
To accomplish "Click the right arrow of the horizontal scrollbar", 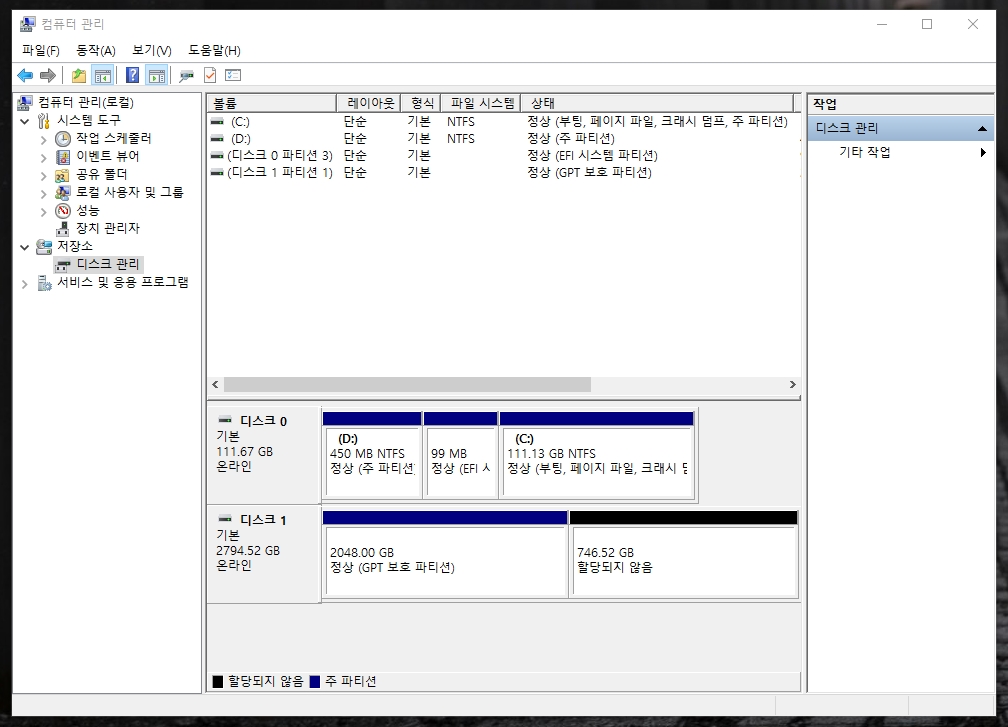I will coord(793,384).
